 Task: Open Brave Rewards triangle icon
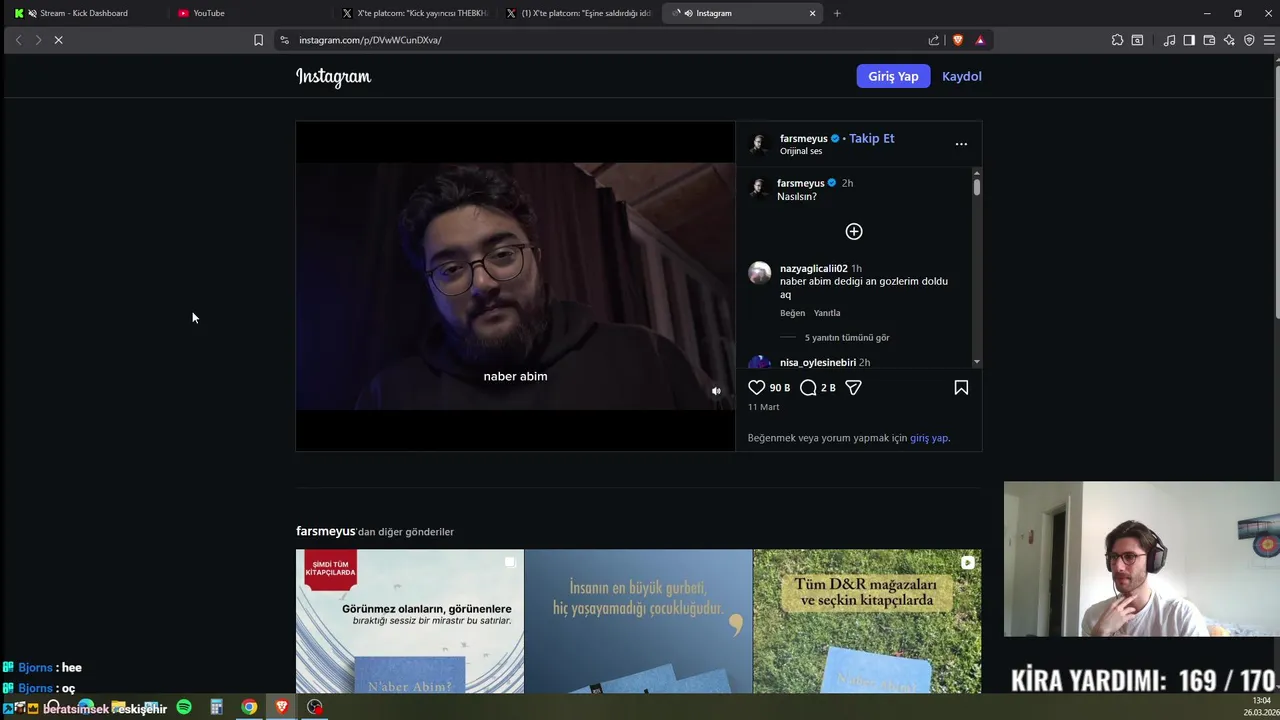point(980,40)
